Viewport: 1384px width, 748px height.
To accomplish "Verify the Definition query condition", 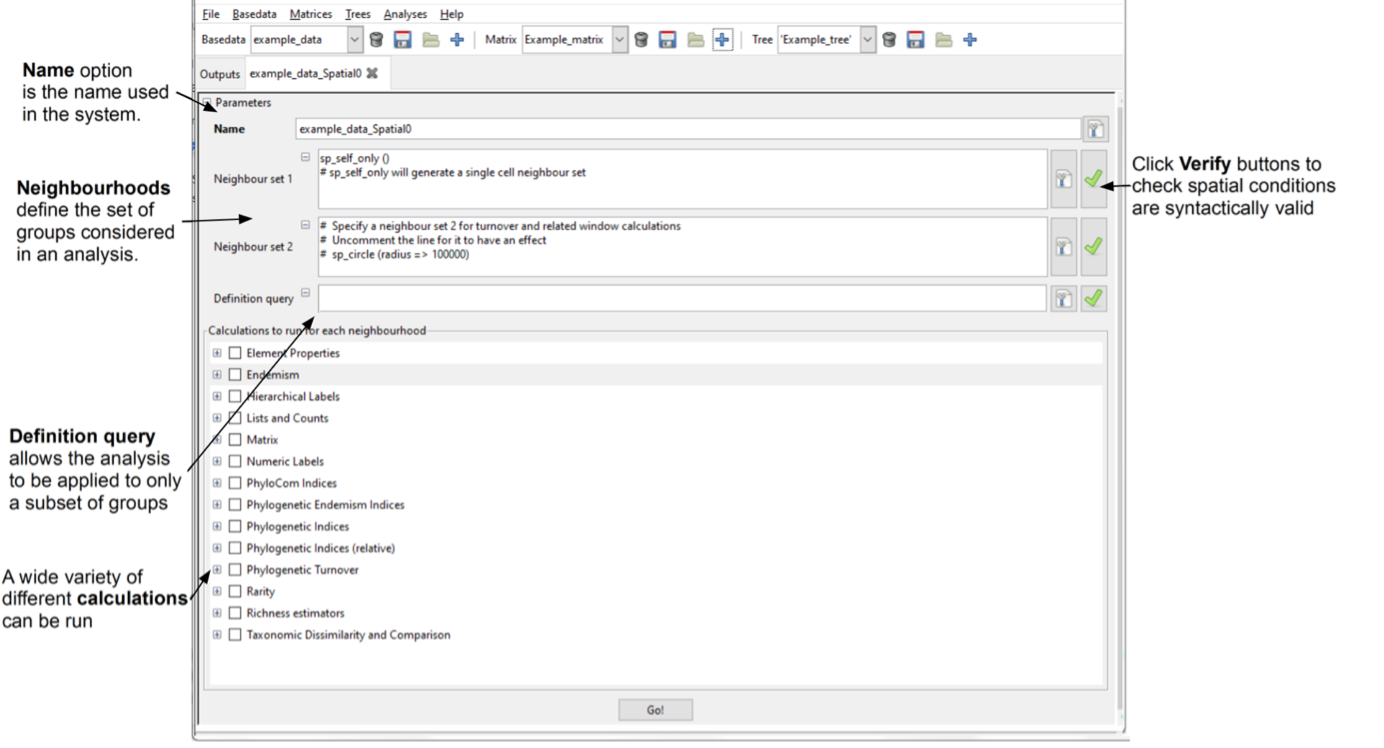I will [x=1093, y=298].
